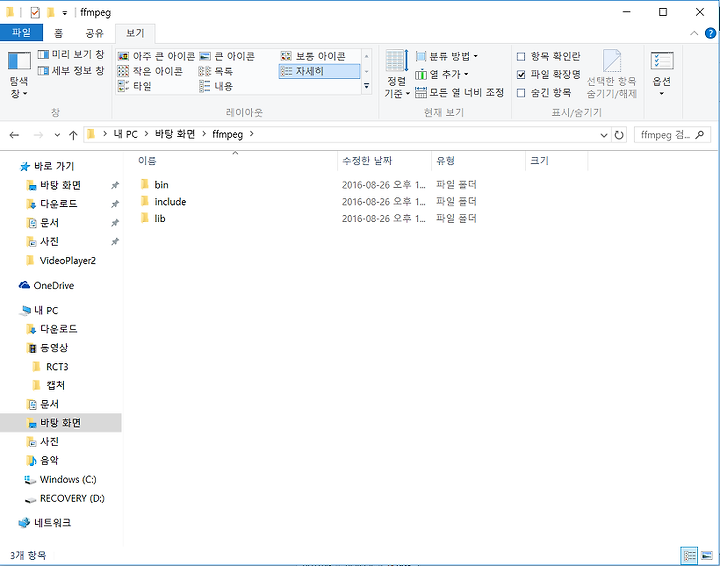The image size is (720, 566).
Task: Select 아주 큰 아이콘 layout
Action: pyautogui.click(x=156, y=56)
